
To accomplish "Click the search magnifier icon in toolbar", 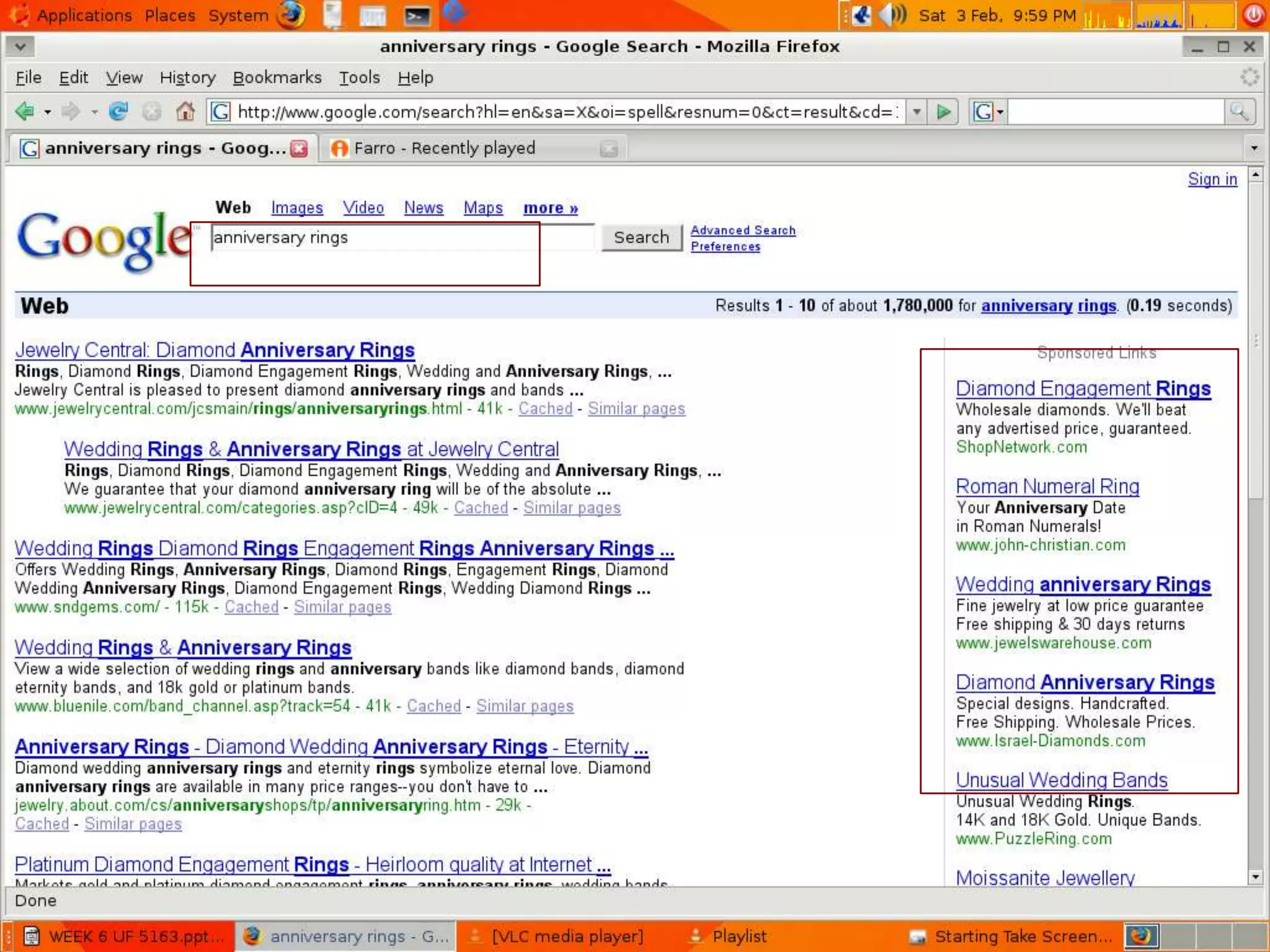I will tap(1239, 112).
